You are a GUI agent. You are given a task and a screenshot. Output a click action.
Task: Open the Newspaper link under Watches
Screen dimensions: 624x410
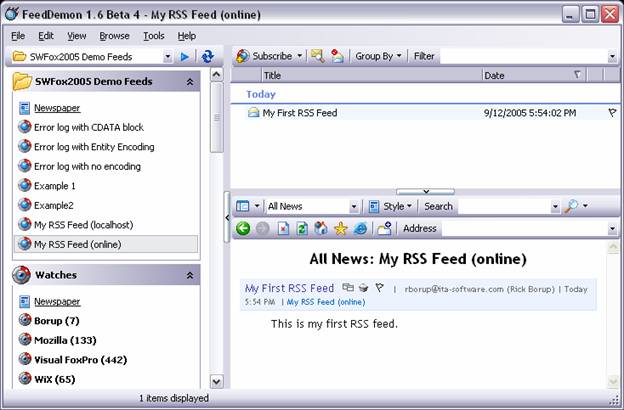pos(57,302)
